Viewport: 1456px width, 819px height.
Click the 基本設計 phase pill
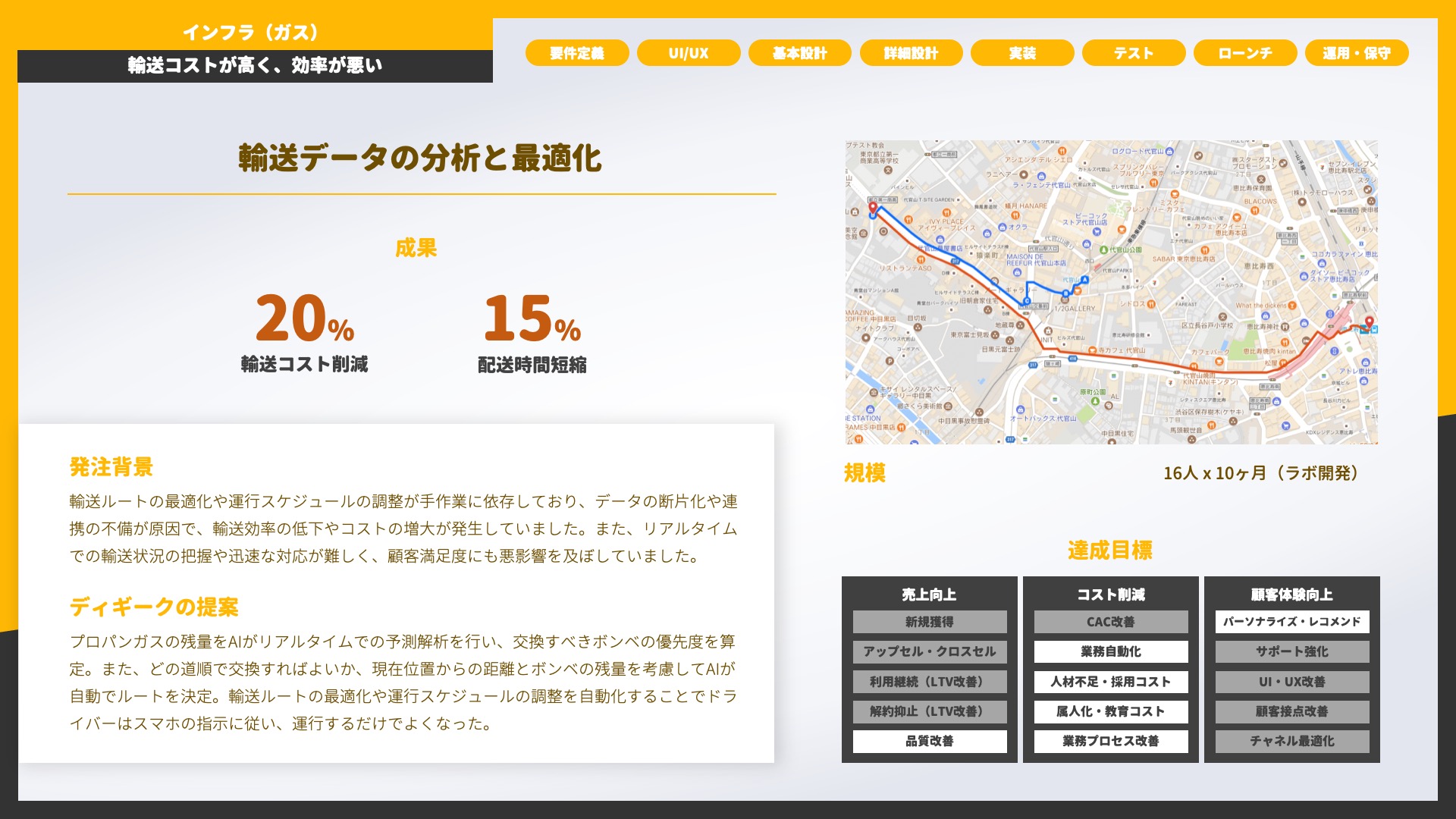[x=799, y=53]
